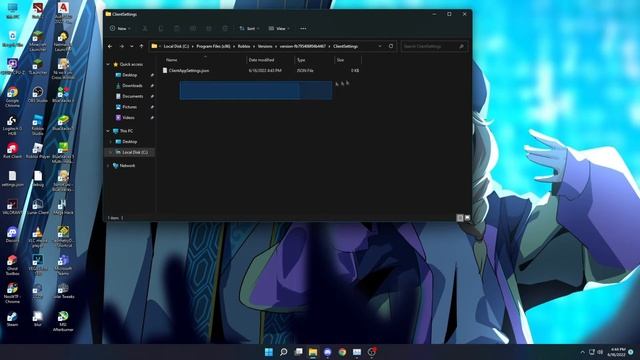This screenshot has width=640, height=360.
Task: Show hidden system tray icons
Action: coord(582,352)
